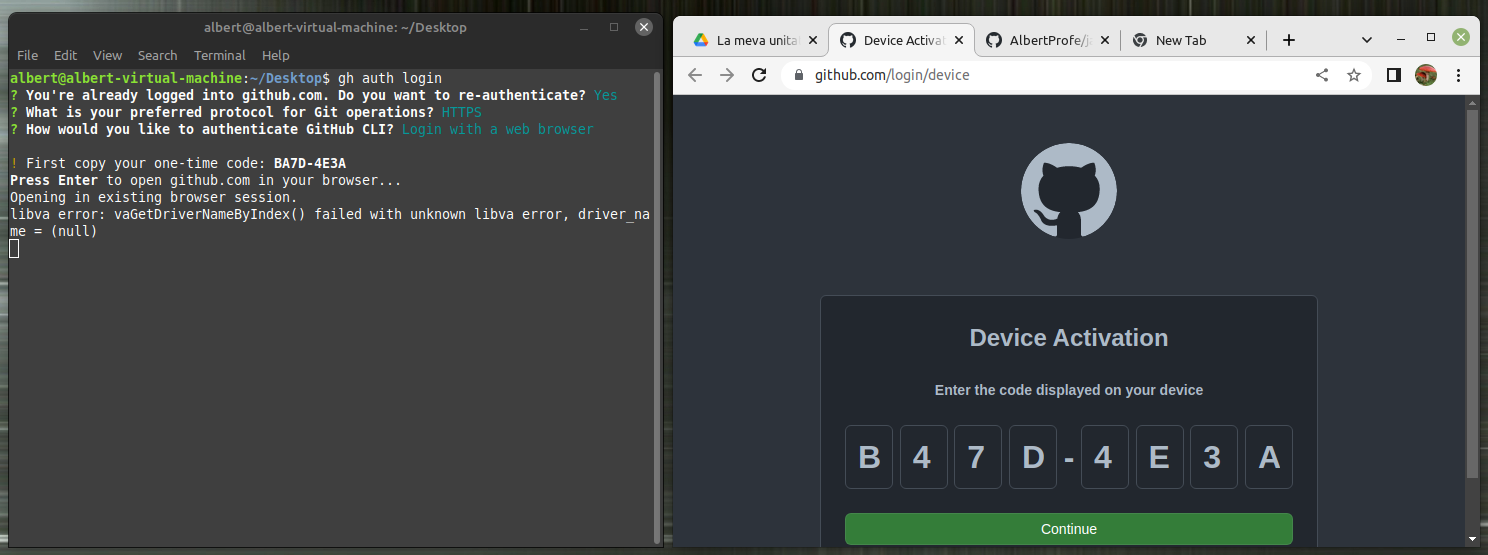Click the green Continue button
The image size is (1488, 555).
pos(1069,529)
